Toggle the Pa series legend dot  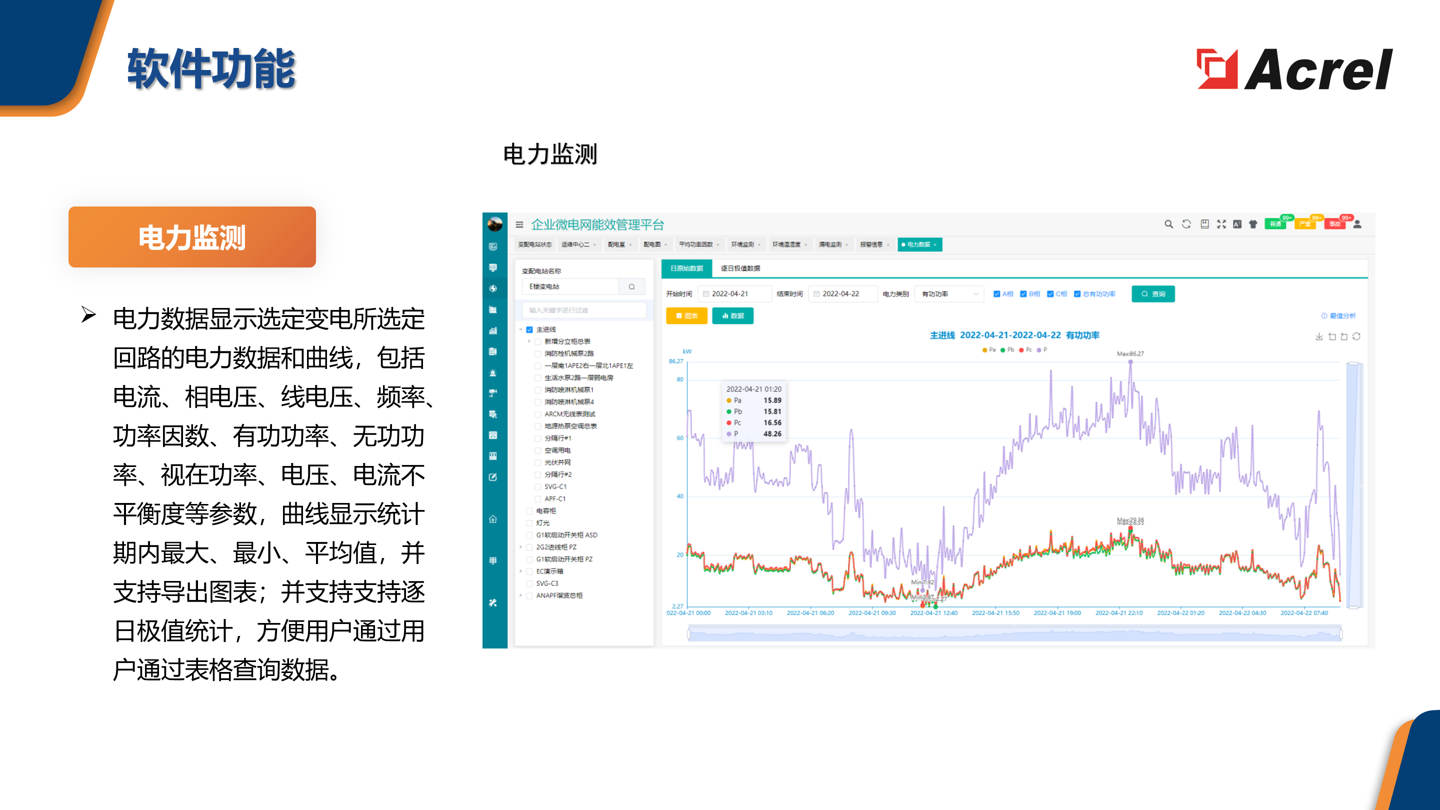pyautogui.click(x=985, y=350)
